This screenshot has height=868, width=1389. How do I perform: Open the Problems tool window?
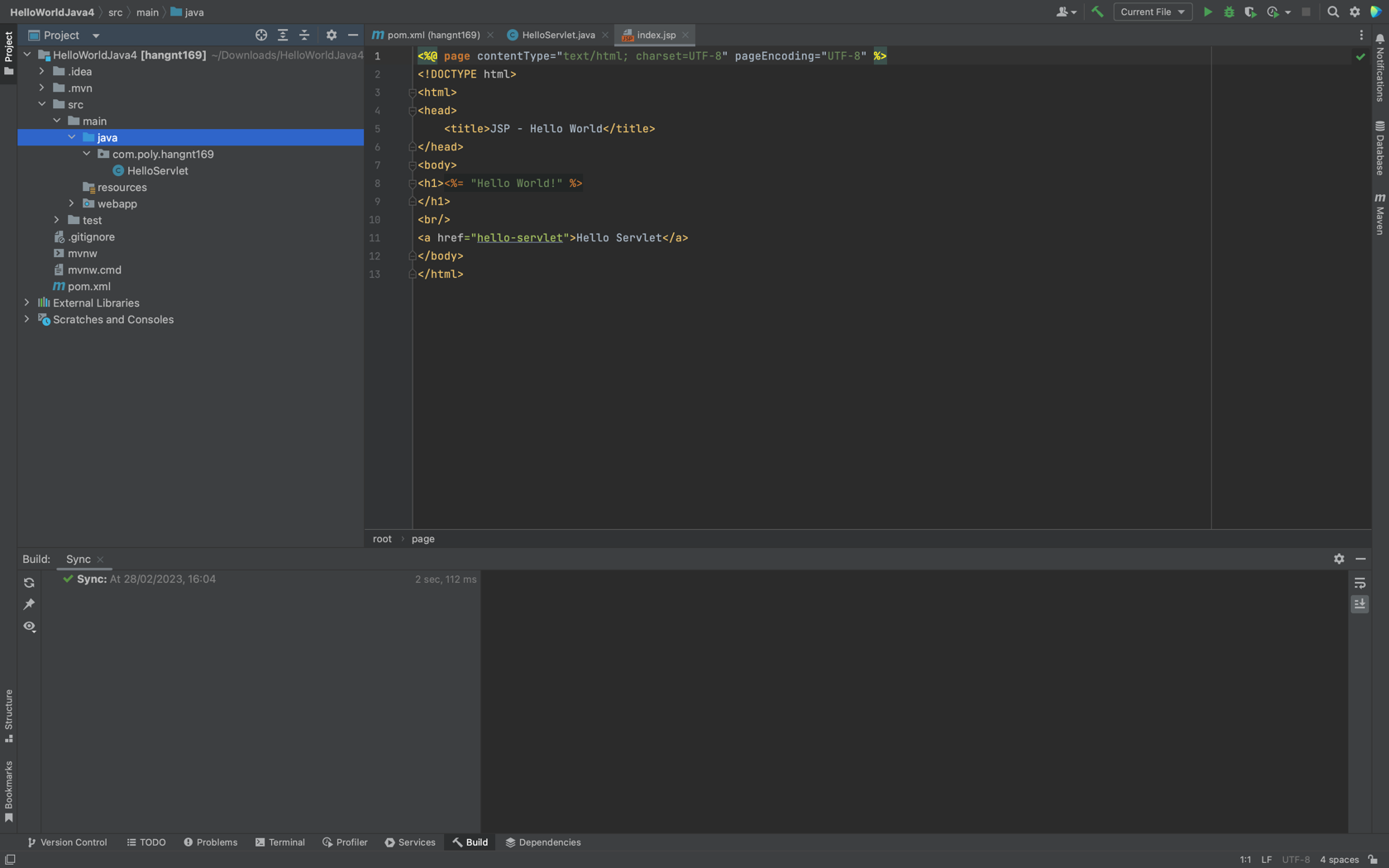tap(211, 842)
